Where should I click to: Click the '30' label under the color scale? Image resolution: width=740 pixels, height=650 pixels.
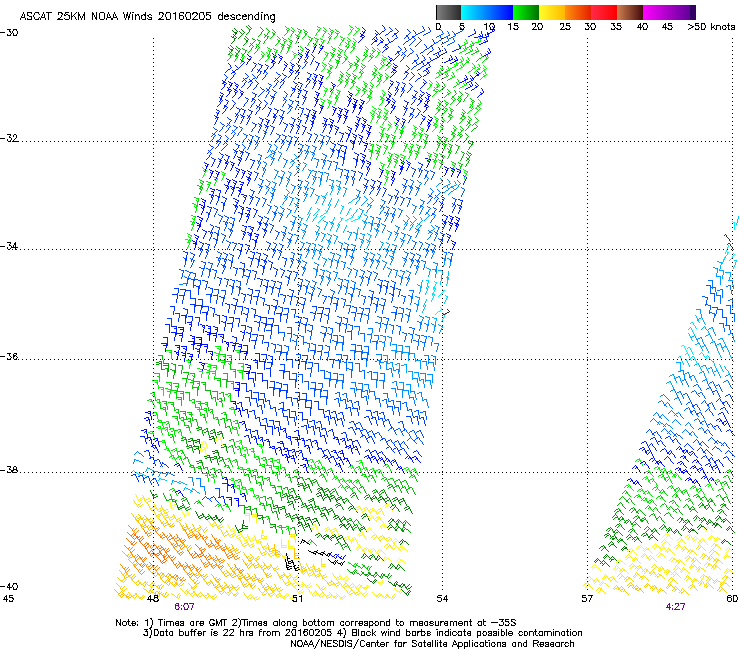pyautogui.click(x=590, y=27)
